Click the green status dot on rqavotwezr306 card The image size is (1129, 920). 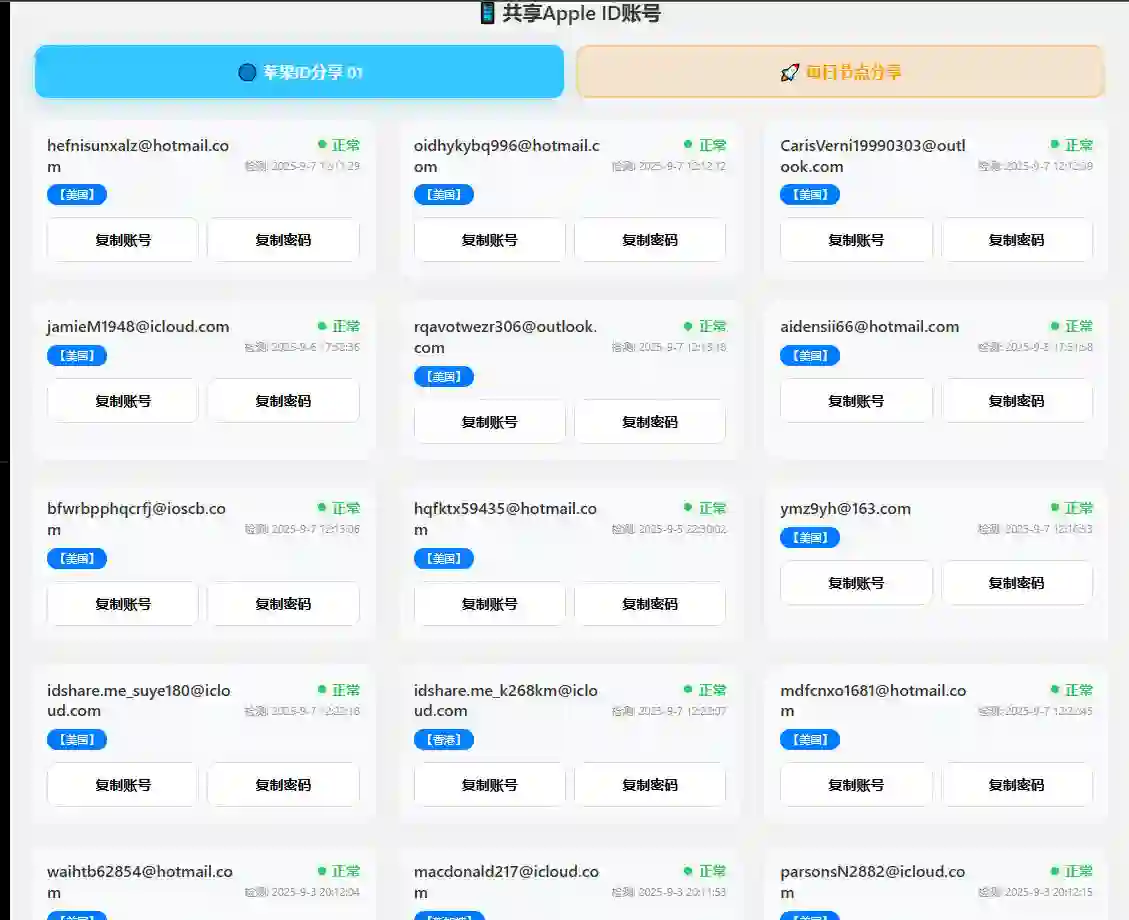pos(687,325)
